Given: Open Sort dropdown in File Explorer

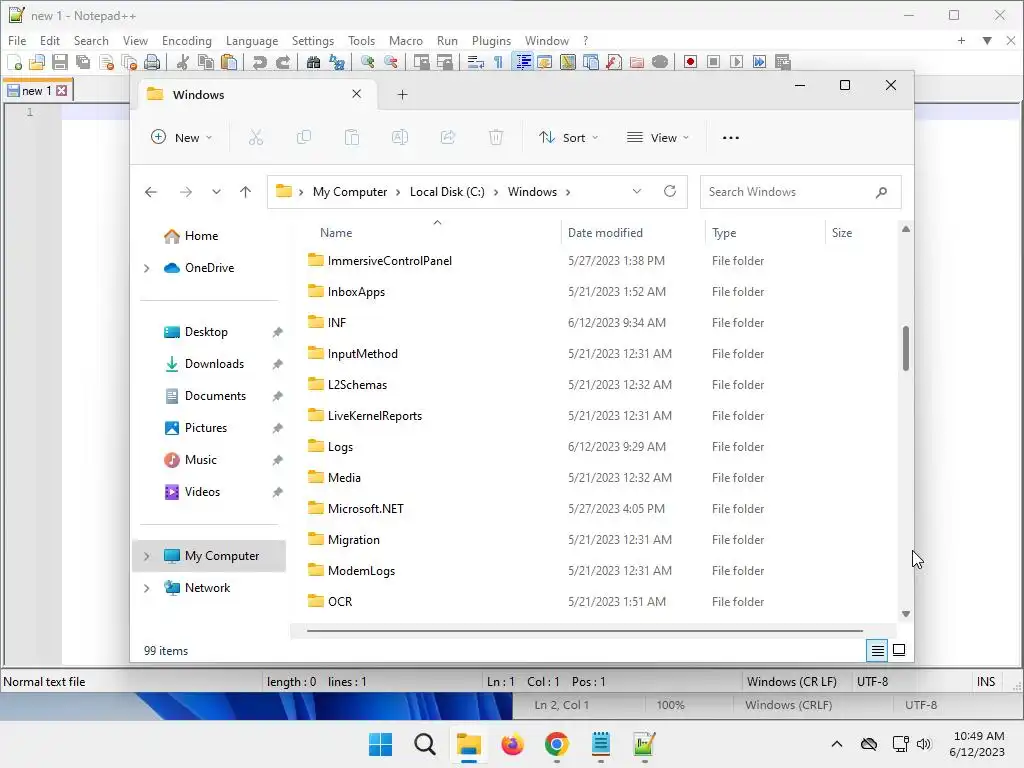Looking at the screenshot, I should 568,137.
